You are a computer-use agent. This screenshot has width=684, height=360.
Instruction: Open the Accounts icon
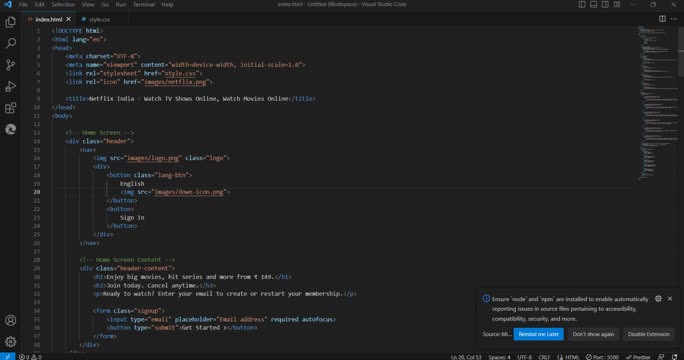pos(10,320)
